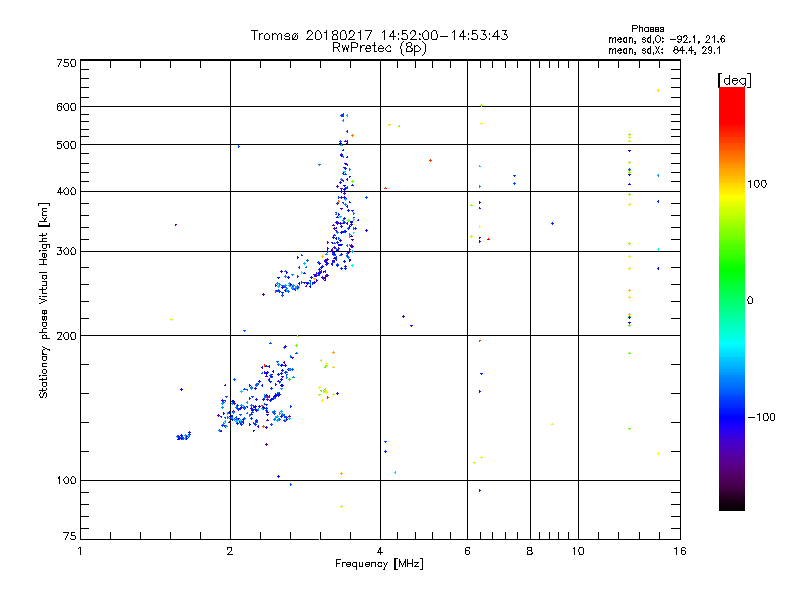
Task: Click the y-axis tick label '500'
Action: [66, 145]
